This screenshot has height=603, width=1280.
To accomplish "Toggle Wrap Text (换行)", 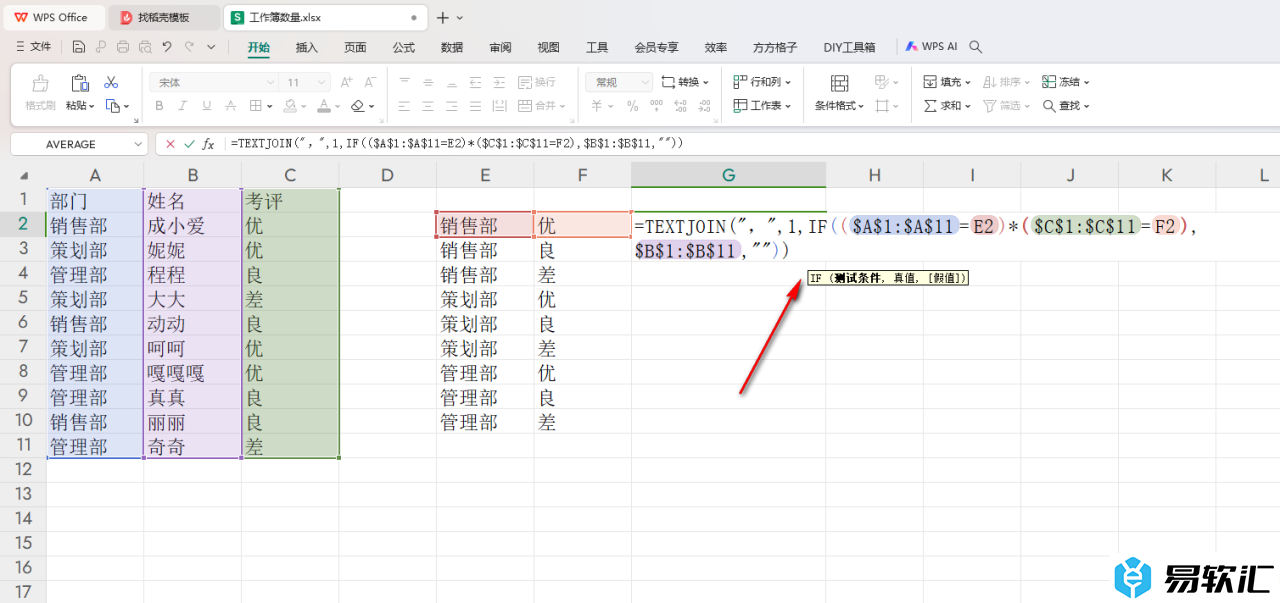I will 536,82.
